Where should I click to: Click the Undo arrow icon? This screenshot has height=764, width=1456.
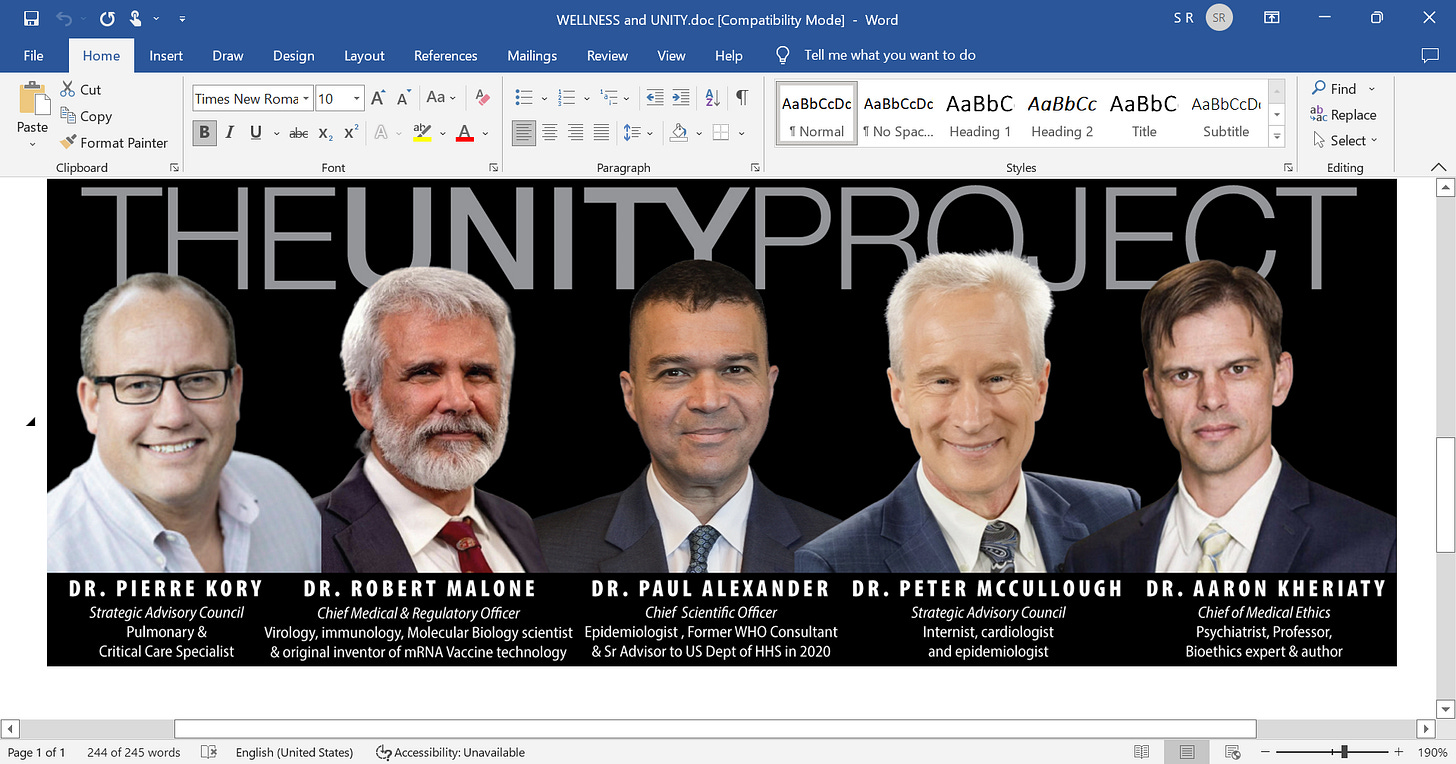coord(65,19)
